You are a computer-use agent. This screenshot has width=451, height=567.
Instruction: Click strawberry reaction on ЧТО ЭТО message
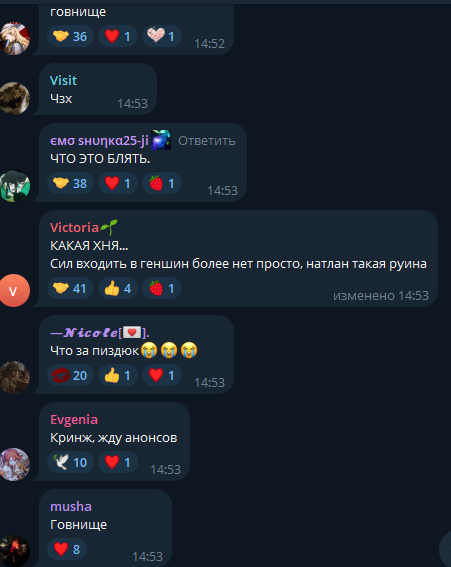click(x=162, y=183)
